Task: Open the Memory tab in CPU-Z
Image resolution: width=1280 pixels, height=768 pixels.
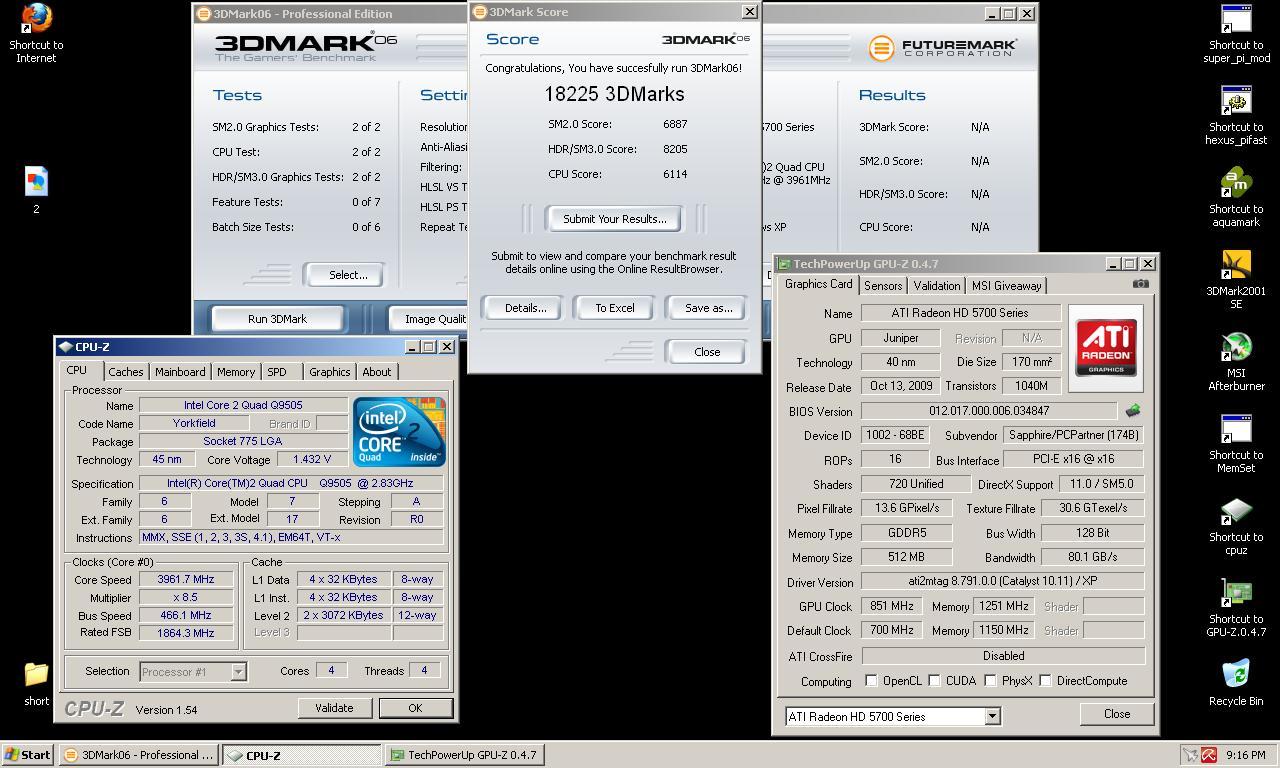Action: point(236,372)
